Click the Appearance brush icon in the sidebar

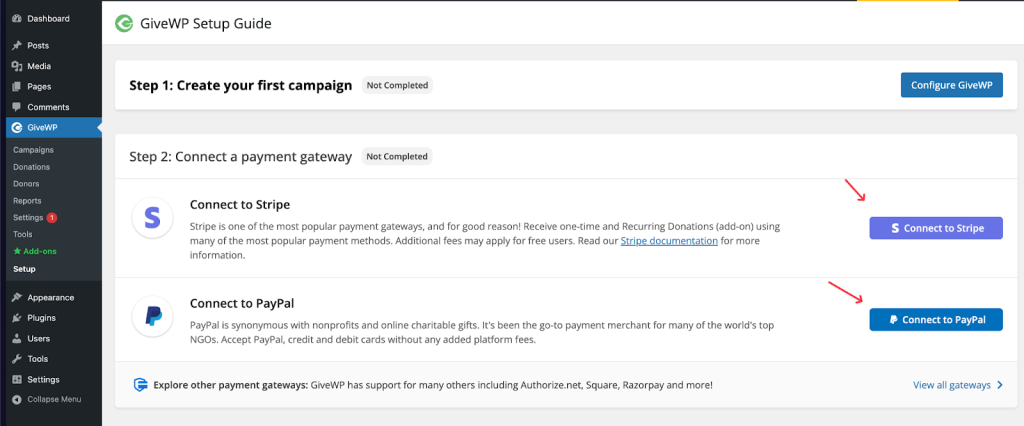[16, 297]
